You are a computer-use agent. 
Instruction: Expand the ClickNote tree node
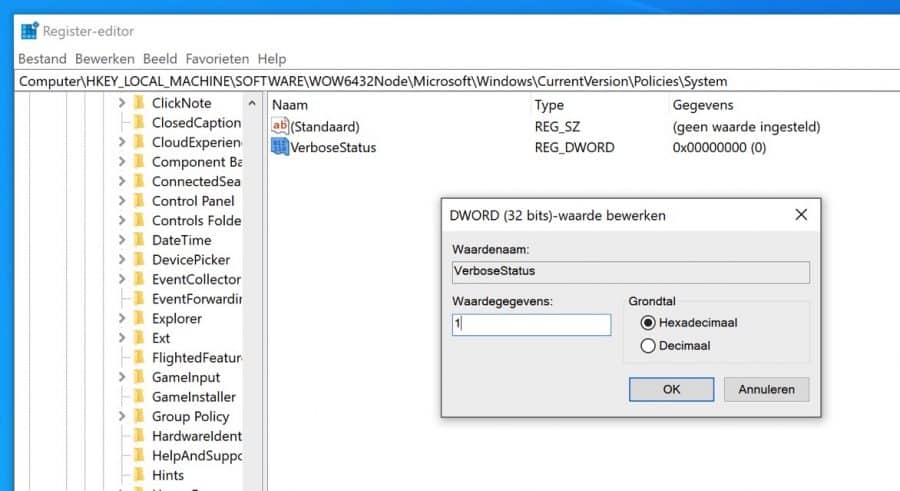122,103
